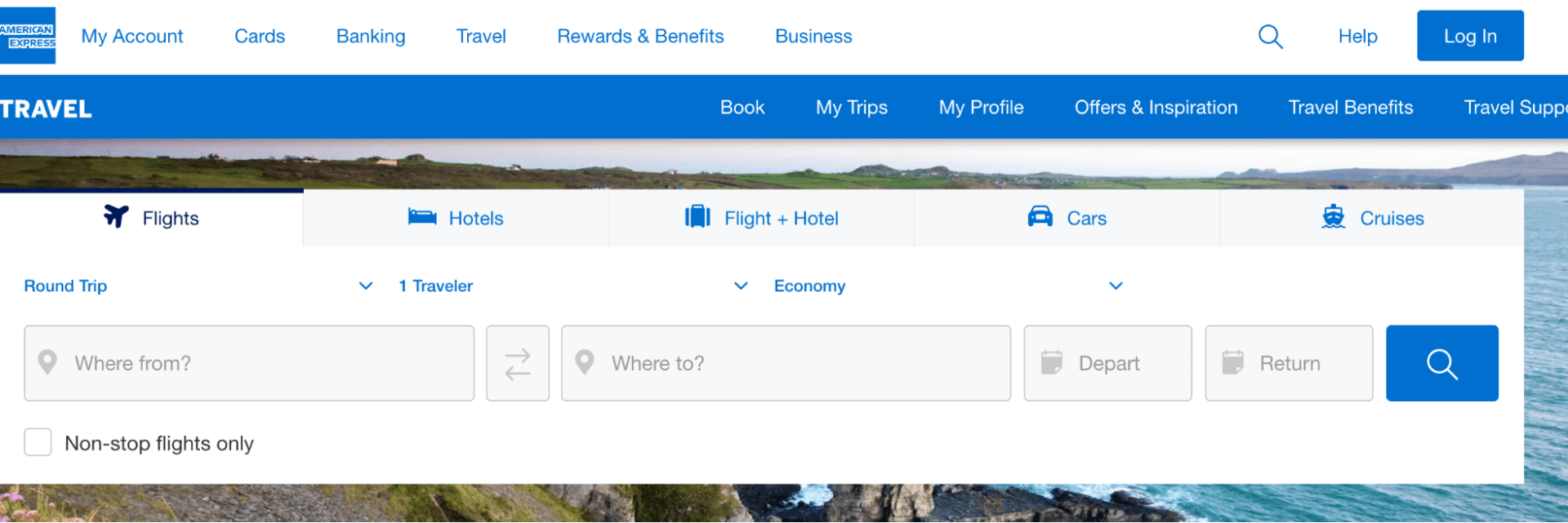Open the Depart date picker
1568x523 pixels.
(x=1107, y=363)
